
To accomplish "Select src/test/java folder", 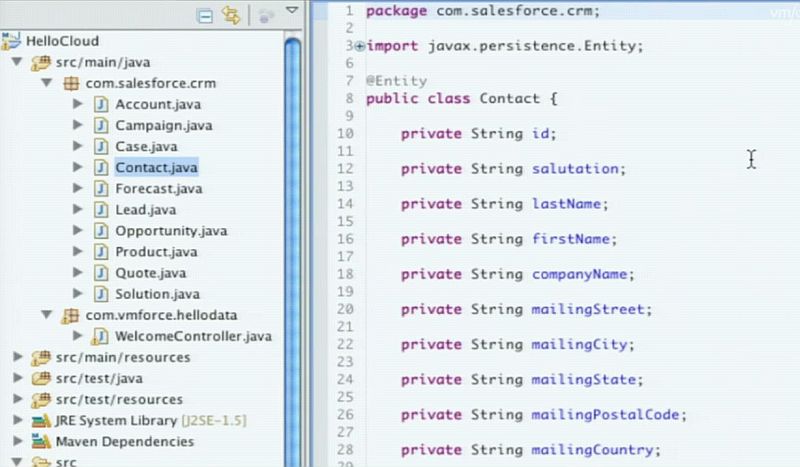I will pyautogui.click(x=99, y=379).
